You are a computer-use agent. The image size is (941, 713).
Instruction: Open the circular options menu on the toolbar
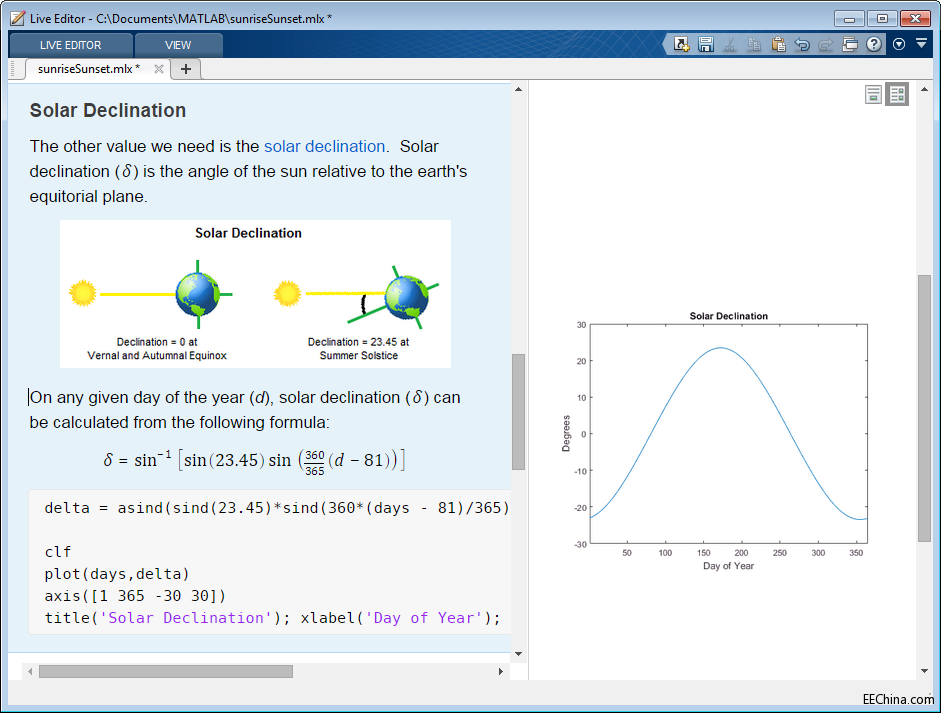tap(899, 44)
